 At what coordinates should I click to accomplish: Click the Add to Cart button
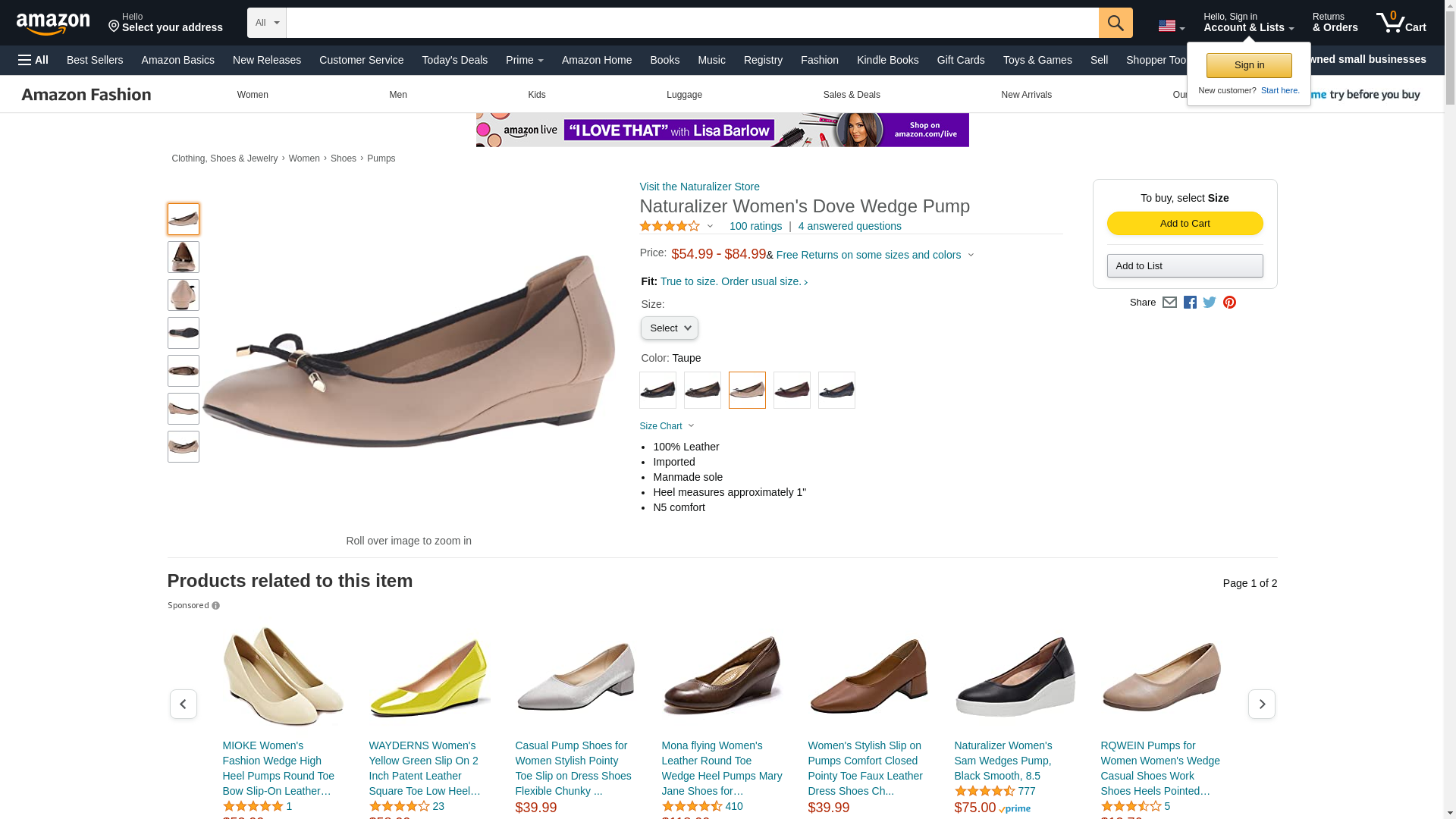(x=1185, y=223)
